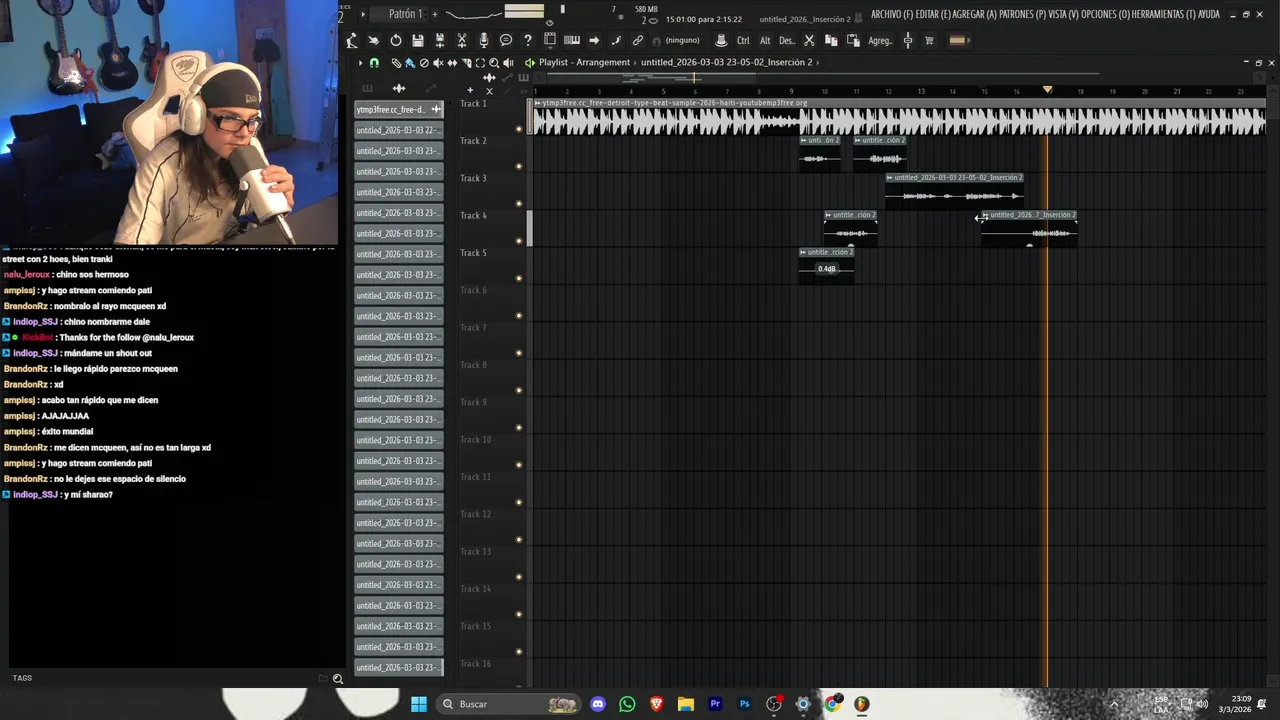Open the (ninguno) dropdown in toolbar
The image size is (1280, 720).
click(682, 40)
